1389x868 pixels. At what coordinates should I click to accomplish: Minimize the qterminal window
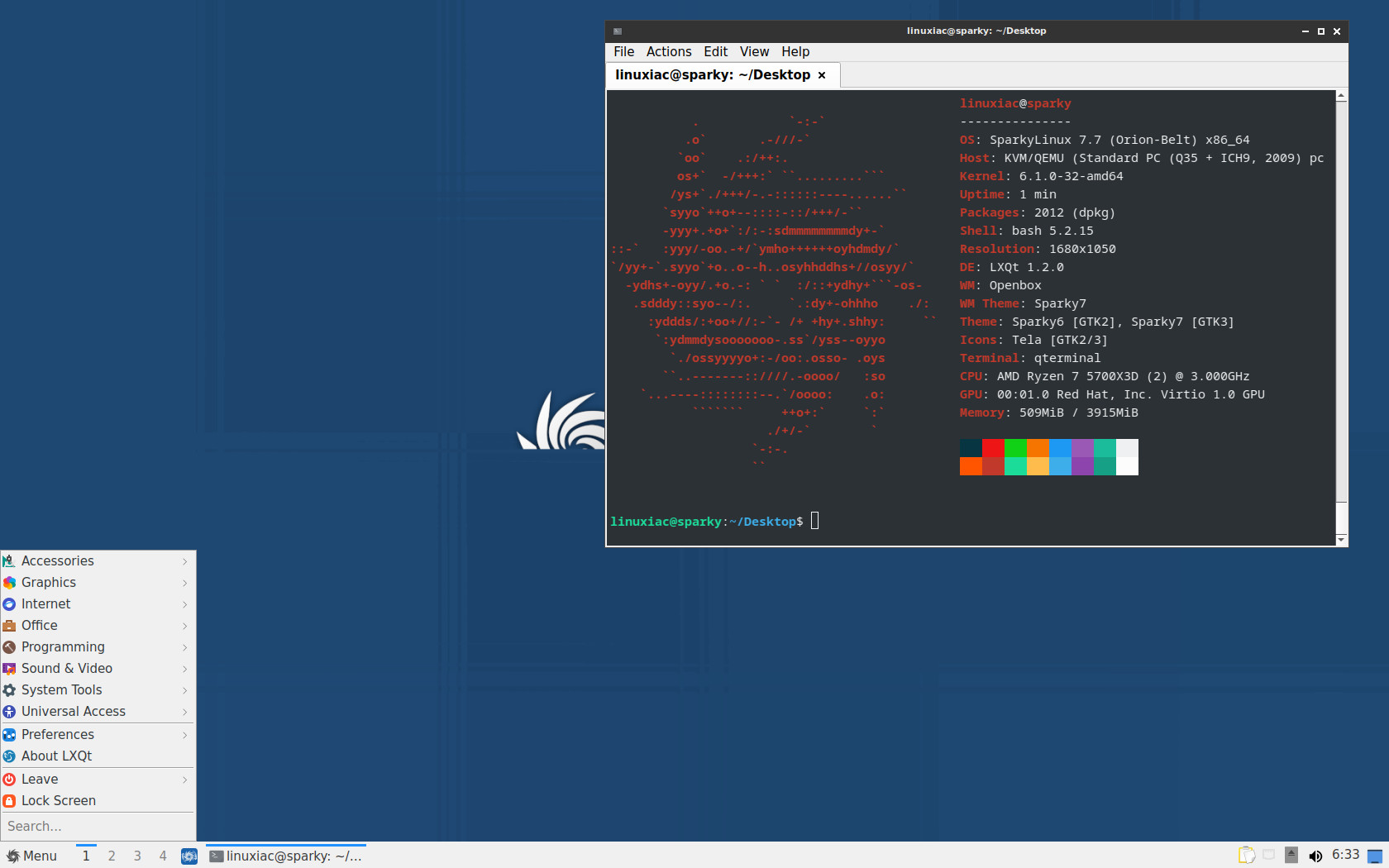coord(1305,31)
